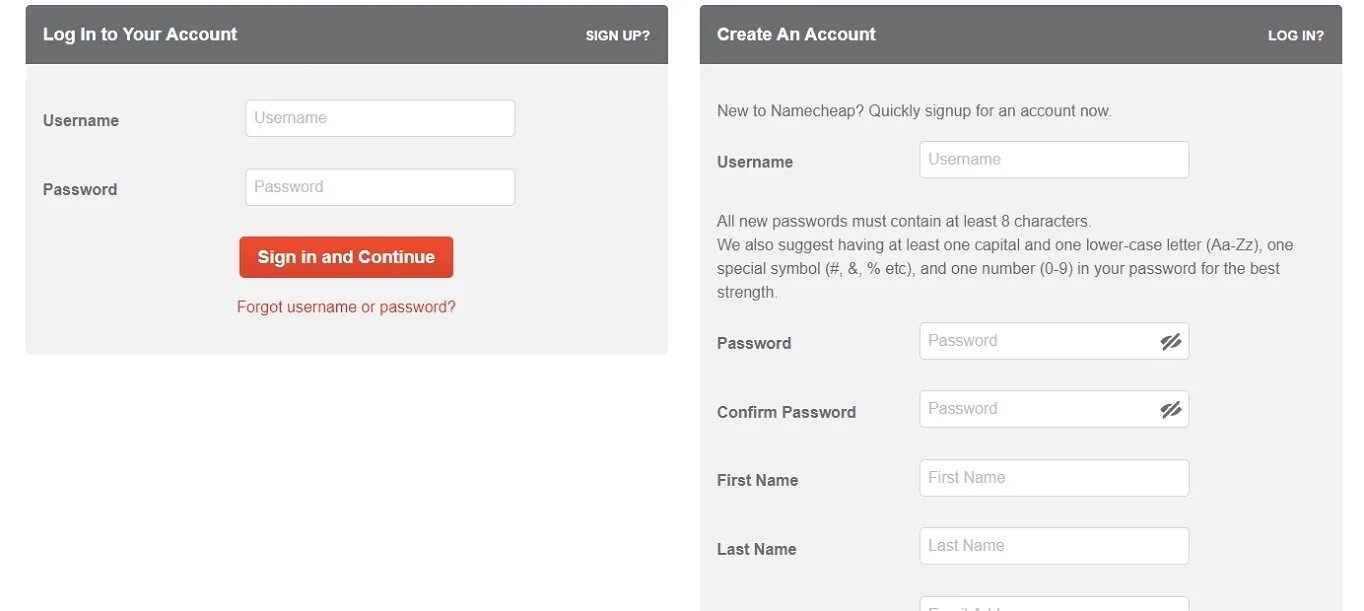Click the First Name label

coord(757,481)
